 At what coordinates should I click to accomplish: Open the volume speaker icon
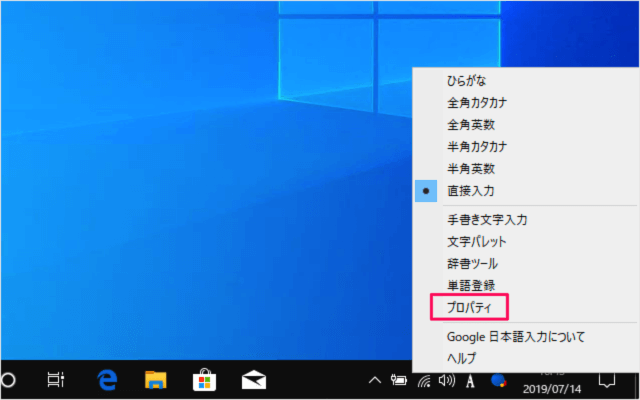click(x=446, y=380)
